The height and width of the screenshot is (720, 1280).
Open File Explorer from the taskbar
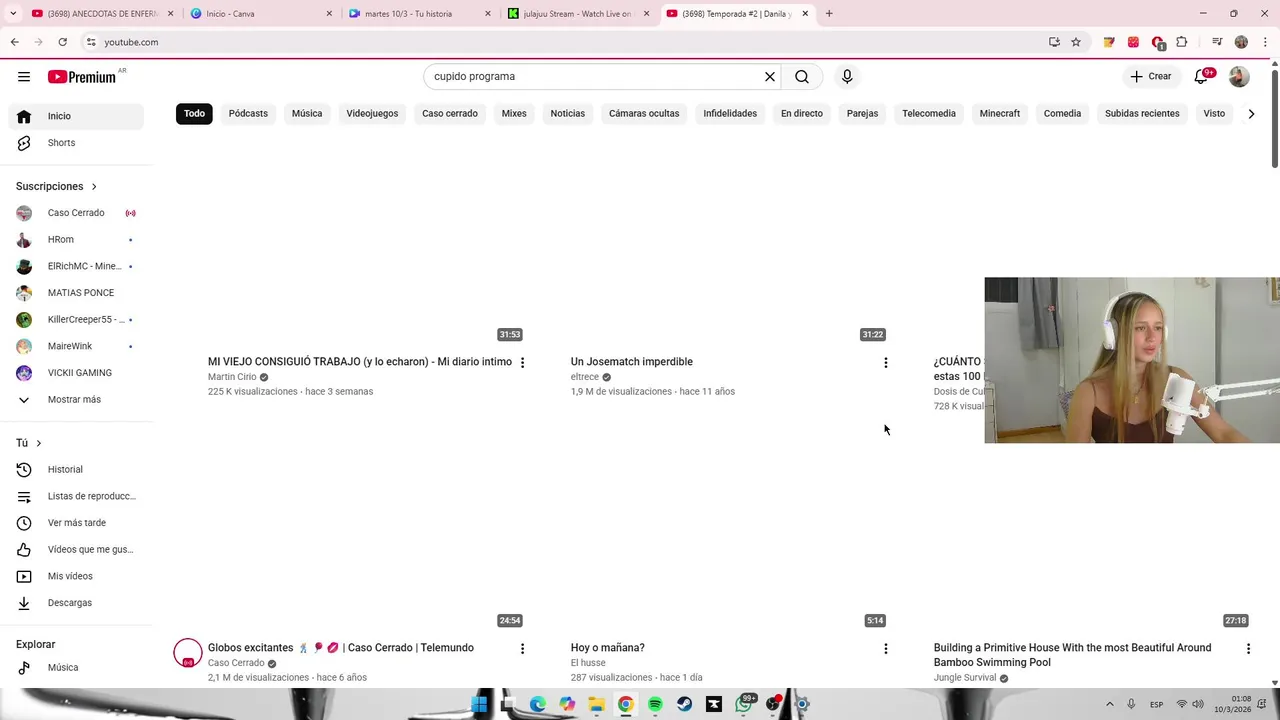click(596, 704)
